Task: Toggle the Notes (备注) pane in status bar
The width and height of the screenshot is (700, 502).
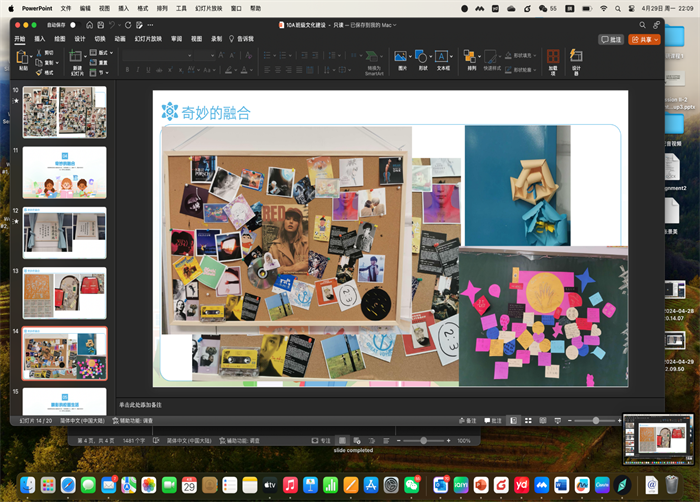Action: 467,421
